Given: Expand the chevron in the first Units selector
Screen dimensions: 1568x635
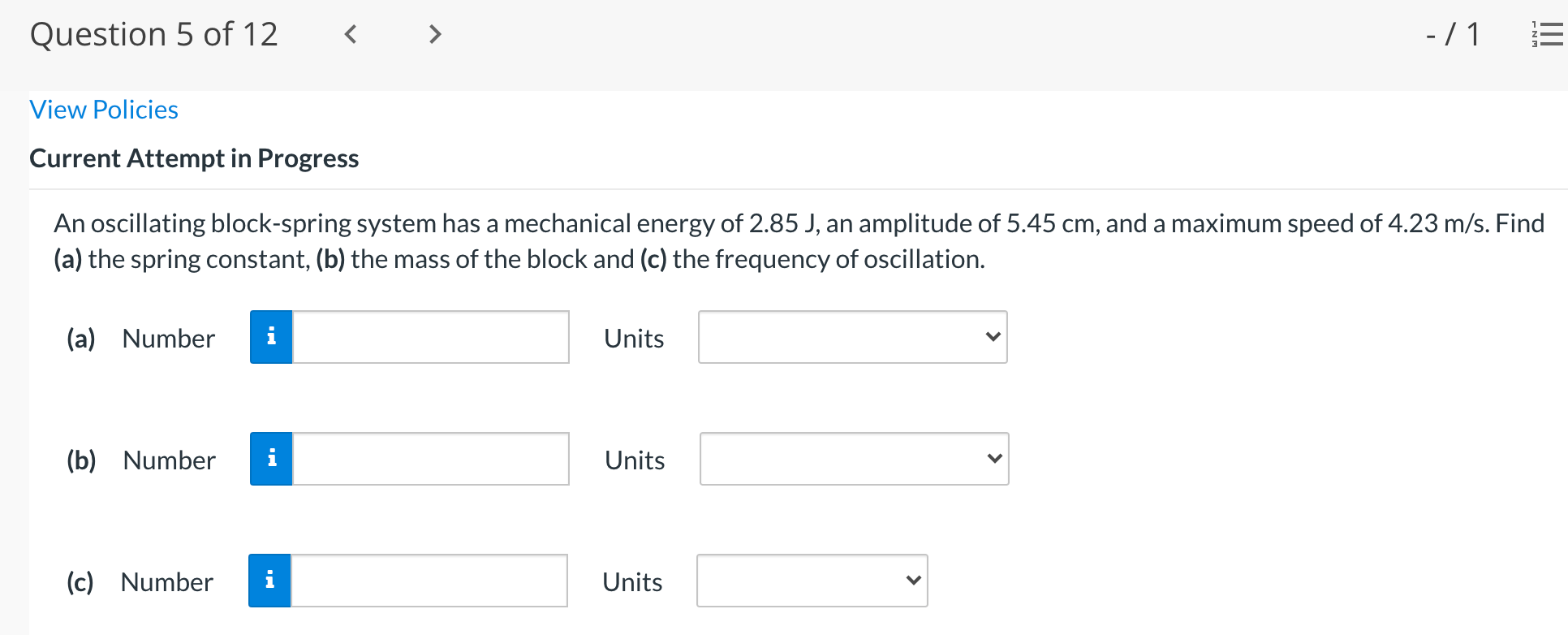Looking at the screenshot, I should 993,336.
